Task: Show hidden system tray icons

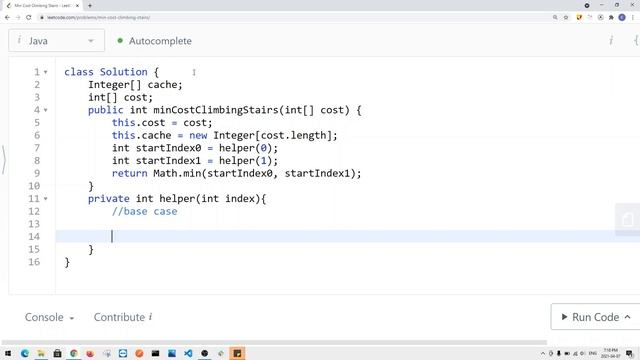Action: (x=543, y=353)
